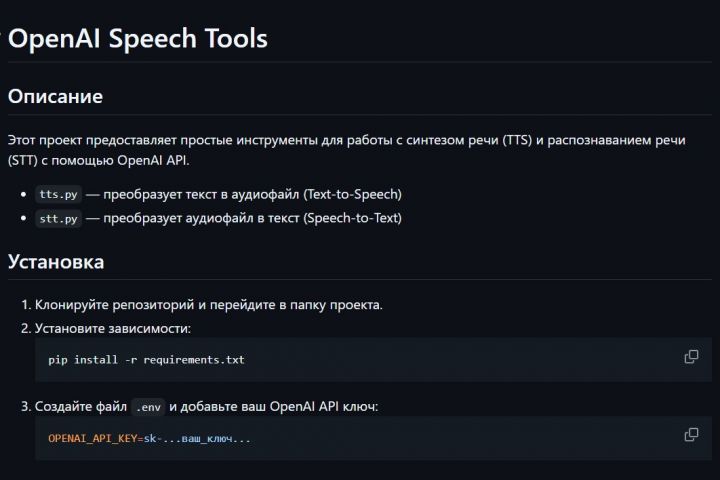Click the pip install -r requirements.txt text
This screenshot has width=720, height=480.
click(x=146, y=359)
